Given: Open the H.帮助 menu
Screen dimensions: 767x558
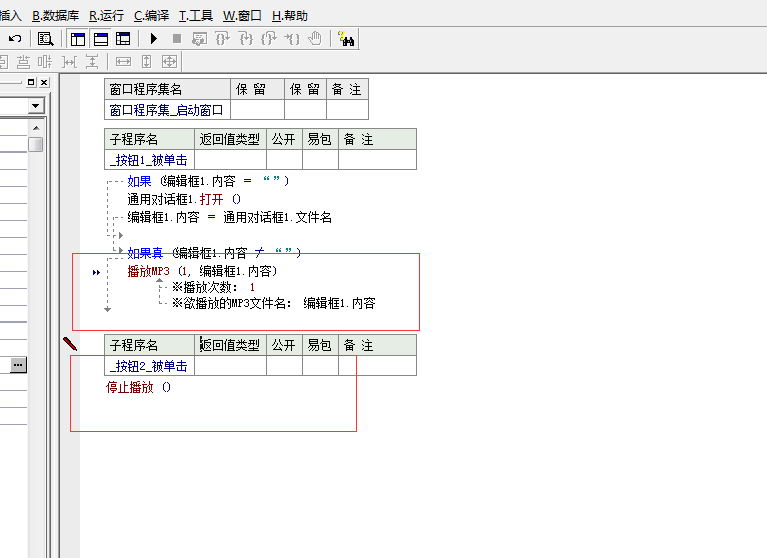Looking at the screenshot, I should 290,16.
